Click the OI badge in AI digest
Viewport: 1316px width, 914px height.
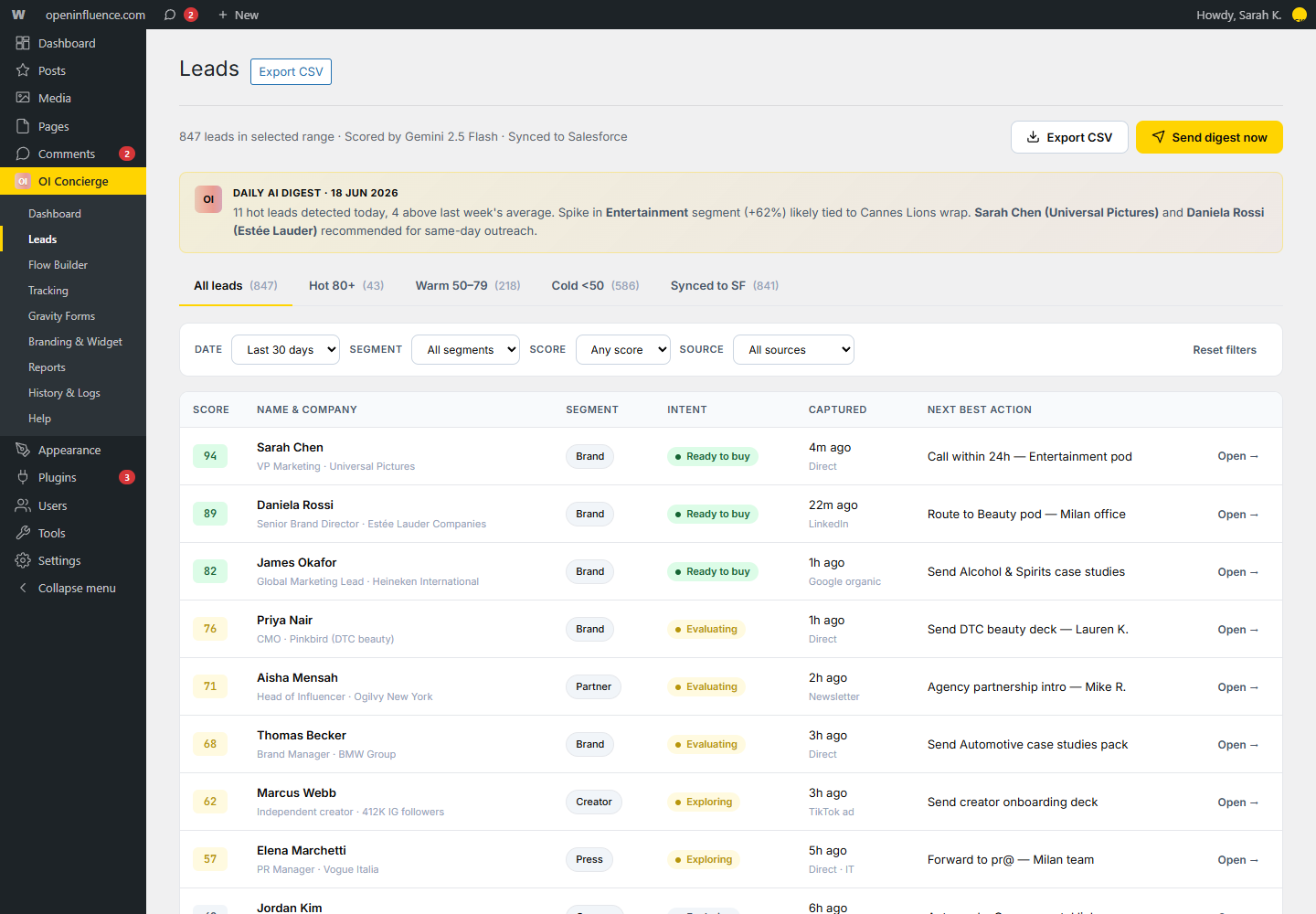pos(208,199)
